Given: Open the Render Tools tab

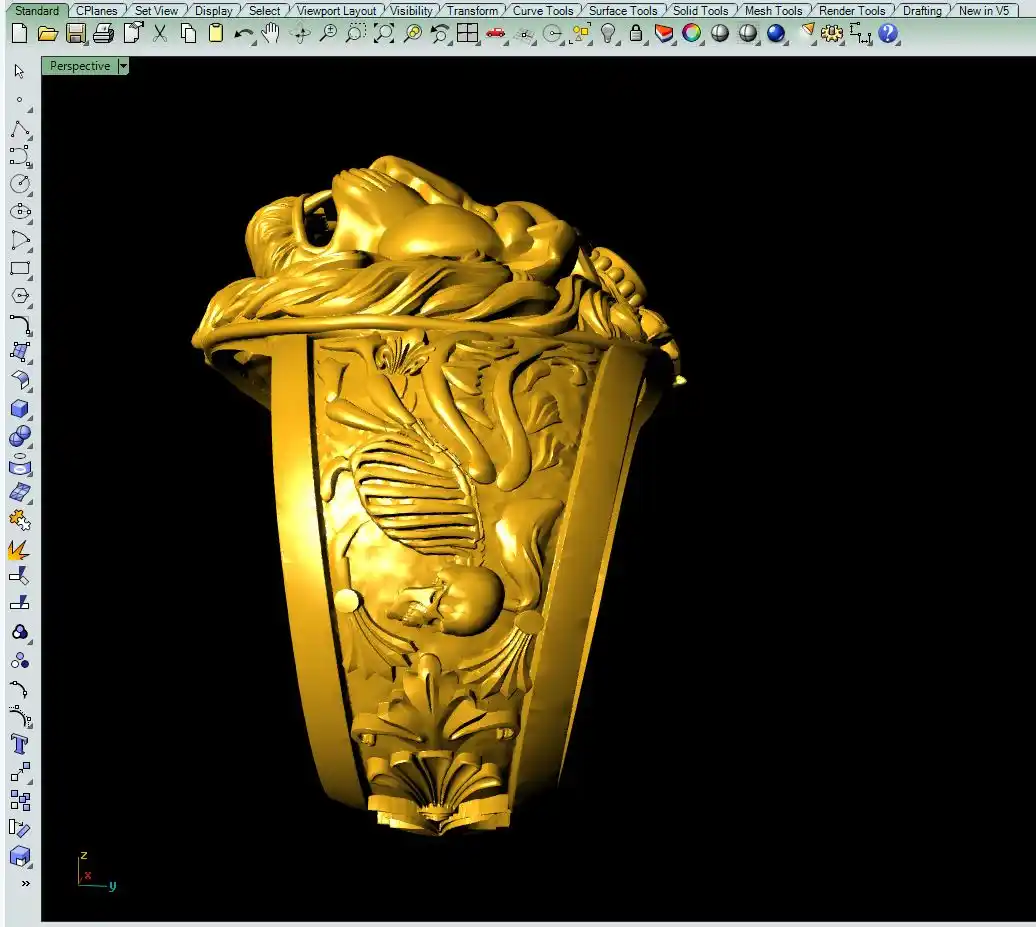Looking at the screenshot, I should (852, 11).
